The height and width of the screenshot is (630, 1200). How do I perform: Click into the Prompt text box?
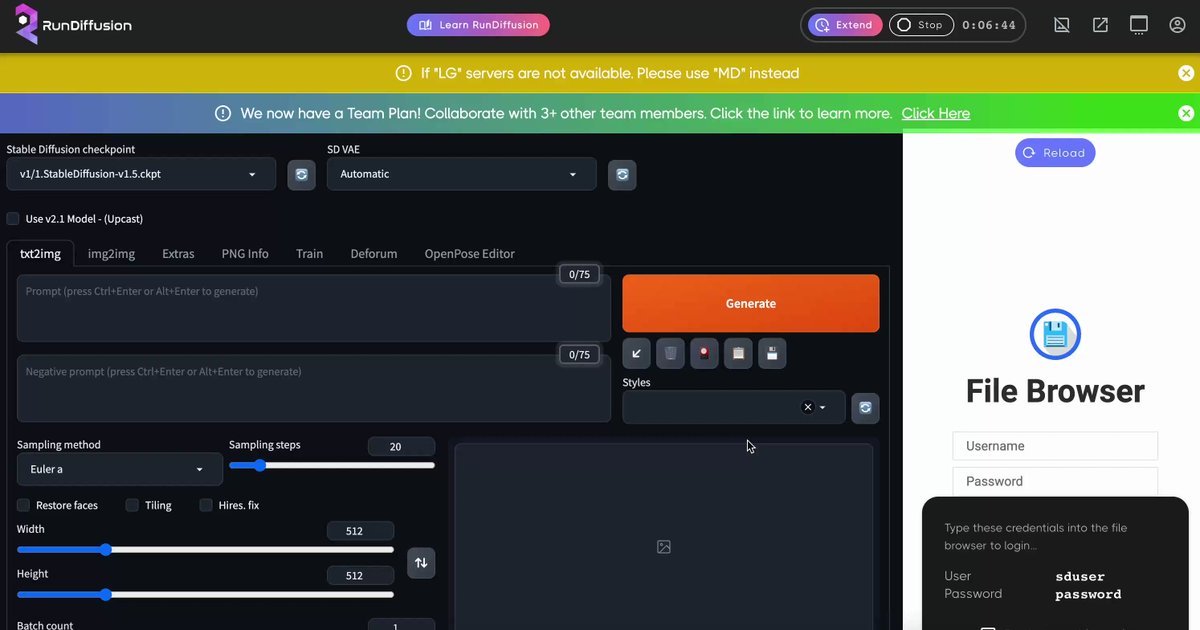pos(314,308)
